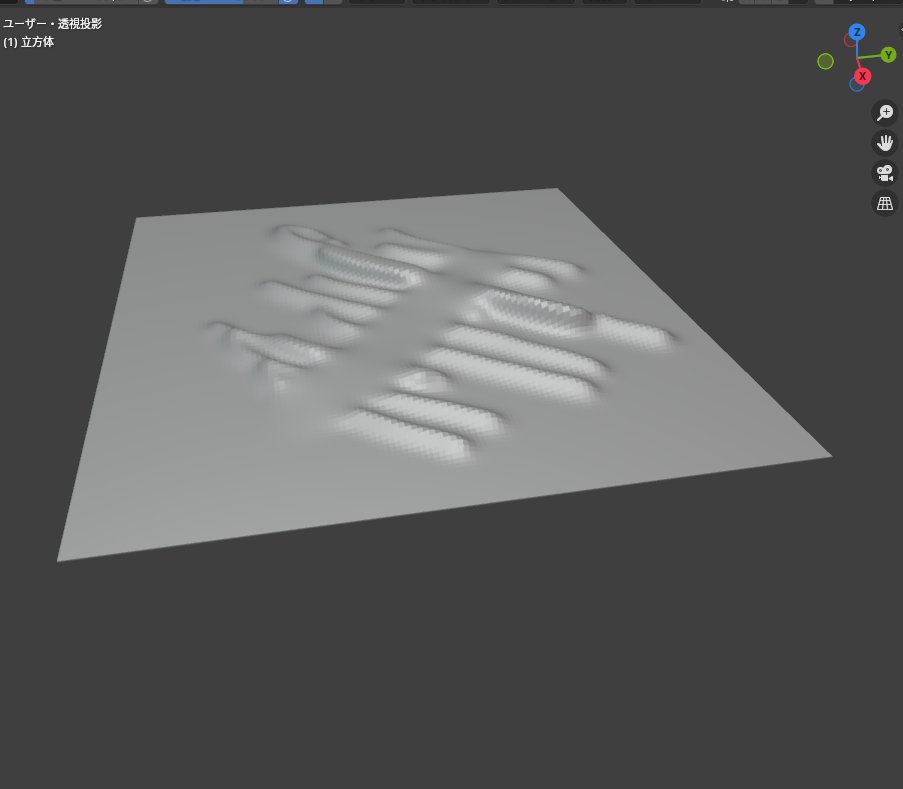The height and width of the screenshot is (789, 903).
Task: Click the green Y axis on gizmo
Action: coord(888,55)
